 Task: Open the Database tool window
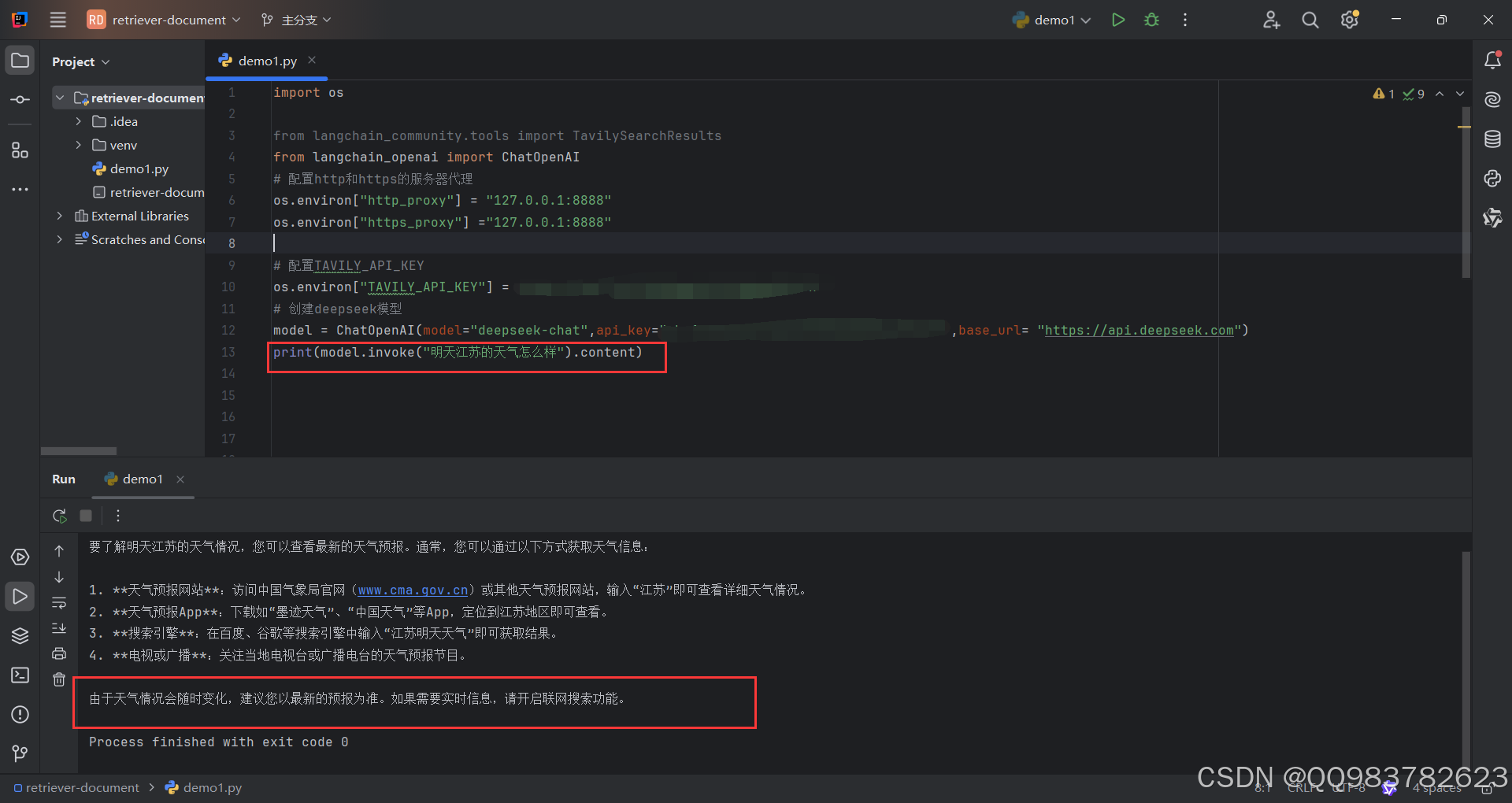point(1492,139)
